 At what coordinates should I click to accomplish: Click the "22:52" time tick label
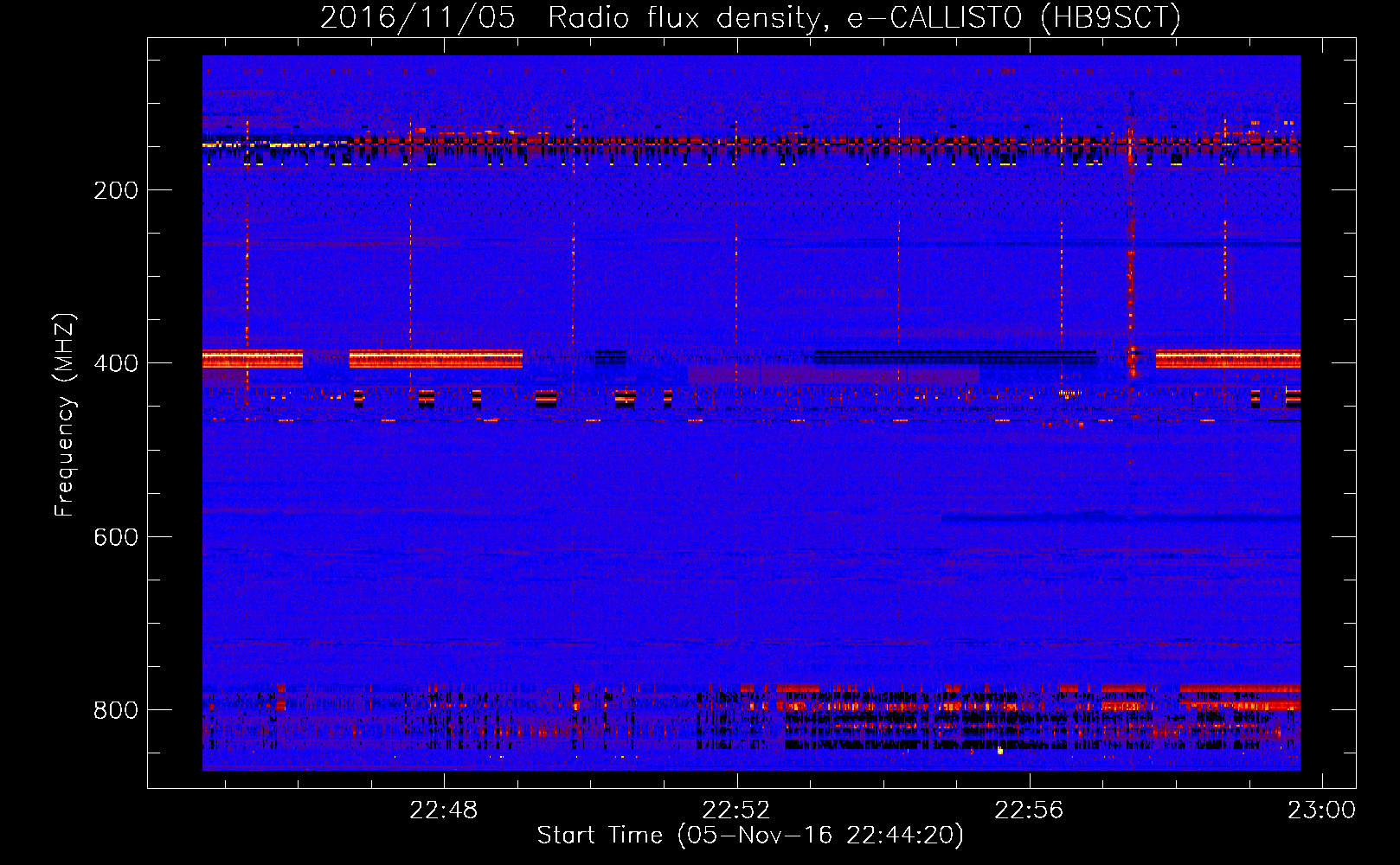coord(736,811)
